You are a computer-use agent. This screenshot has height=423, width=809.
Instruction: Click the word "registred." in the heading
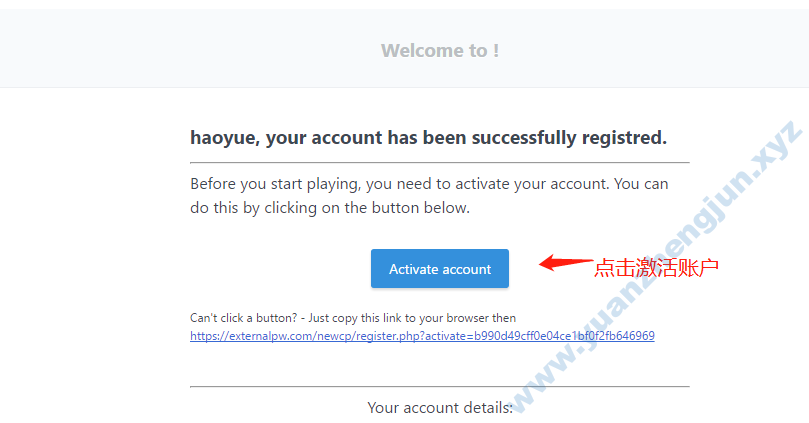[624, 138]
